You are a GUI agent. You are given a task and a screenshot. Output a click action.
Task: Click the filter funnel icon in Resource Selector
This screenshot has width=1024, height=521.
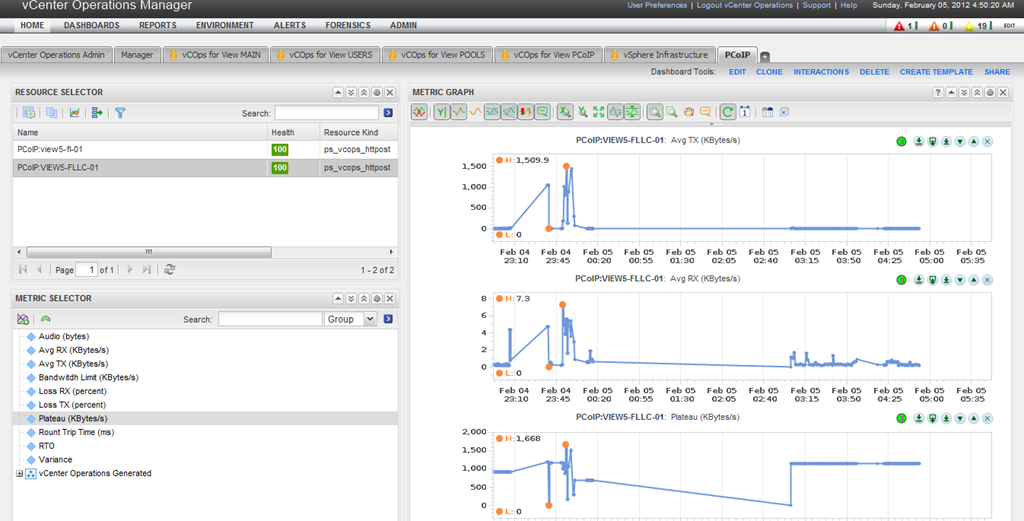pos(120,113)
